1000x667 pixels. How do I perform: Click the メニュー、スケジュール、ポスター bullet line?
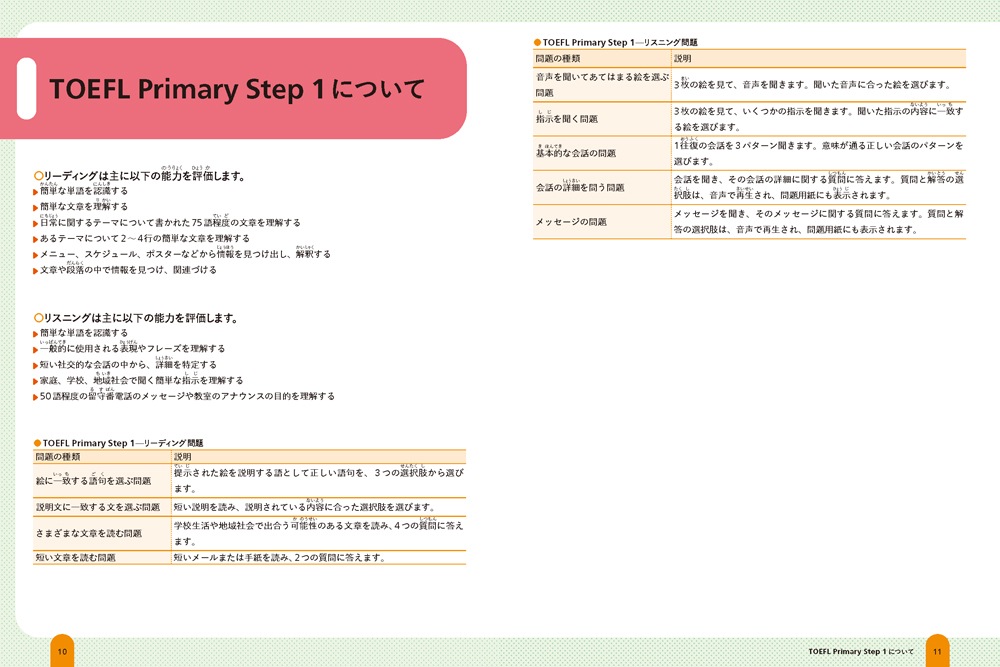point(184,255)
